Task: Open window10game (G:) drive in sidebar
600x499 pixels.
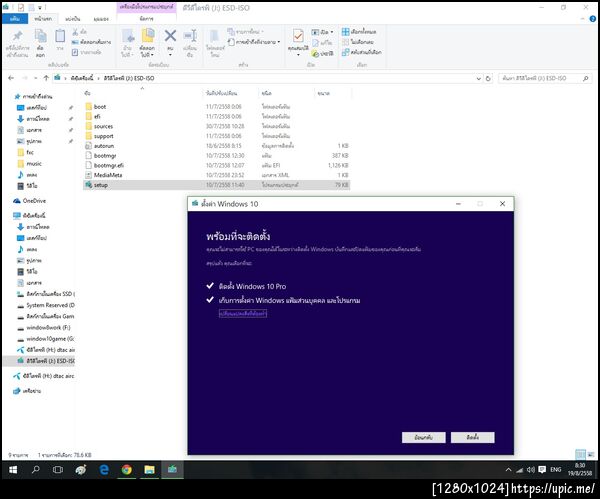Action: click(x=46, y=339)
